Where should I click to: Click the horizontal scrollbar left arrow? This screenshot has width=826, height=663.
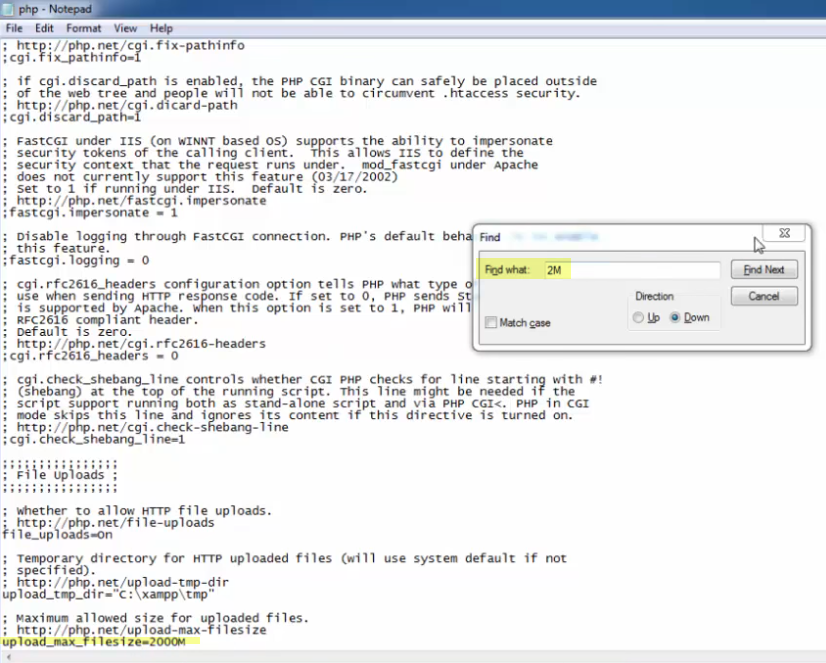click(x=8, y=657)
